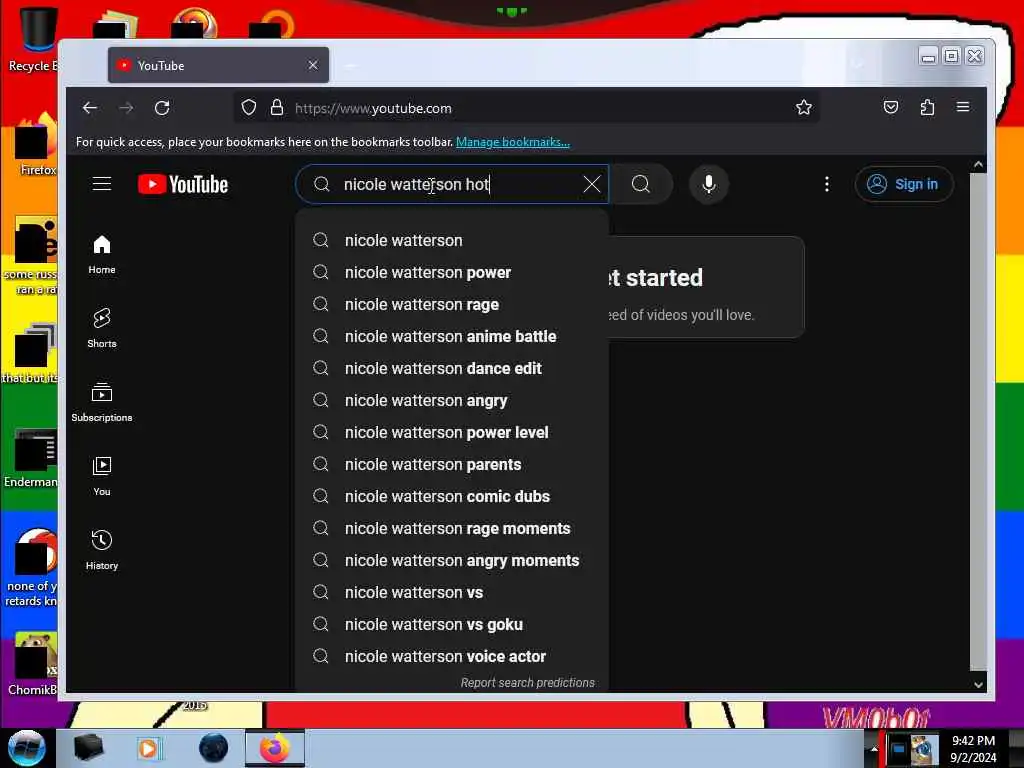Screen dimensions: 1024x768
Task: Click the magnifier search button
Action: [x=641, y=184]
